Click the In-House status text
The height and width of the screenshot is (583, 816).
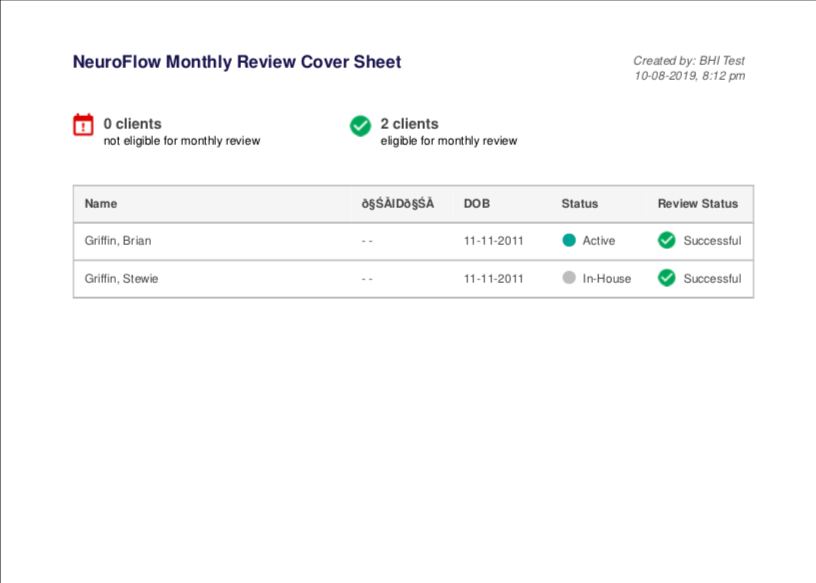pos(607,278)
